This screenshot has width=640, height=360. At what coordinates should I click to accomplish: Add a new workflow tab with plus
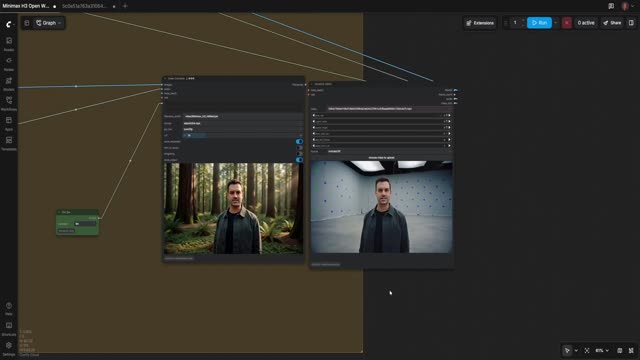tap(125, 6)
